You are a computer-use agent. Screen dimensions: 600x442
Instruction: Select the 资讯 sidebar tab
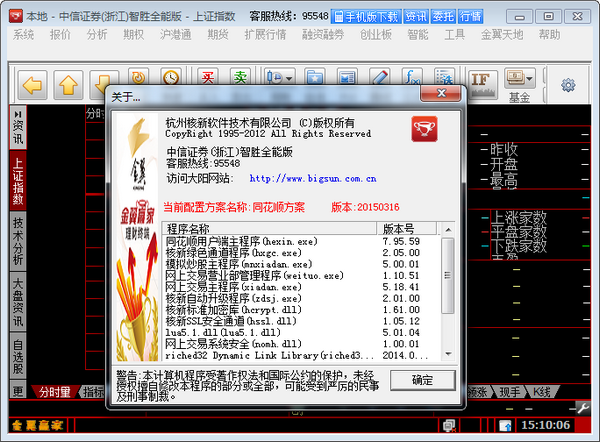[18, 127]
